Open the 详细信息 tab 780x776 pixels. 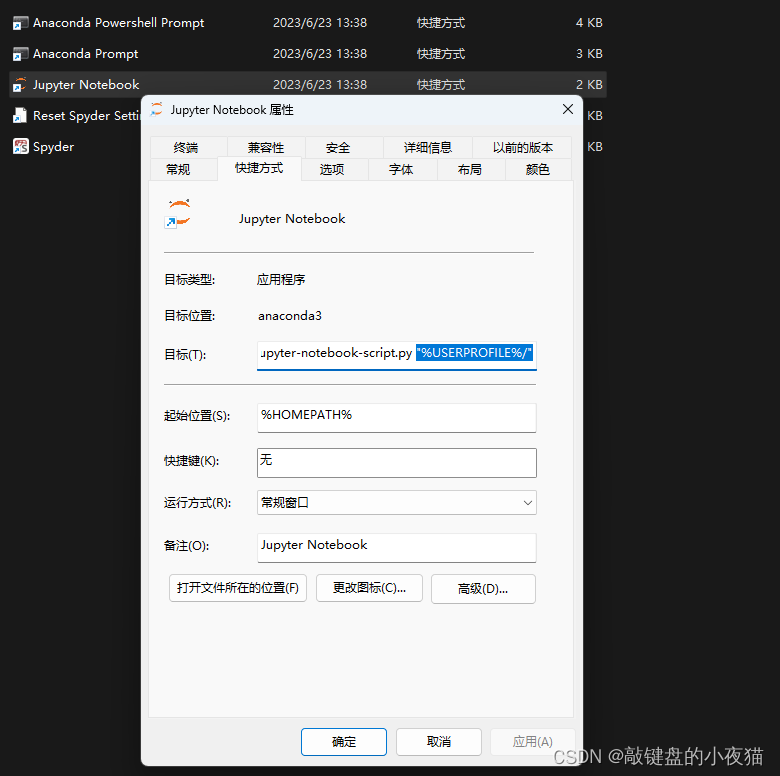(428, 148)
